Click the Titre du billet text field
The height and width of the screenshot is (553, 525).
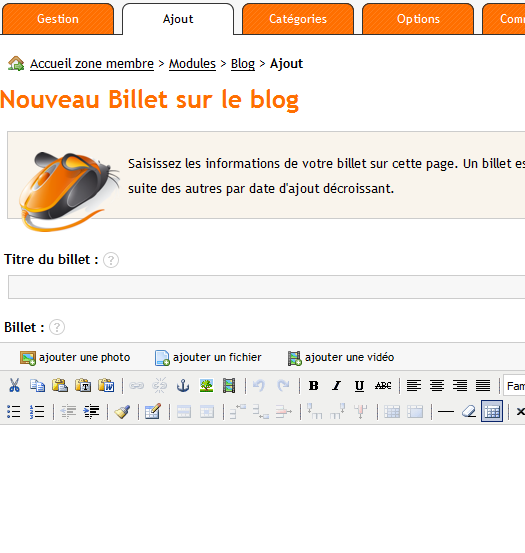point(267,287)
